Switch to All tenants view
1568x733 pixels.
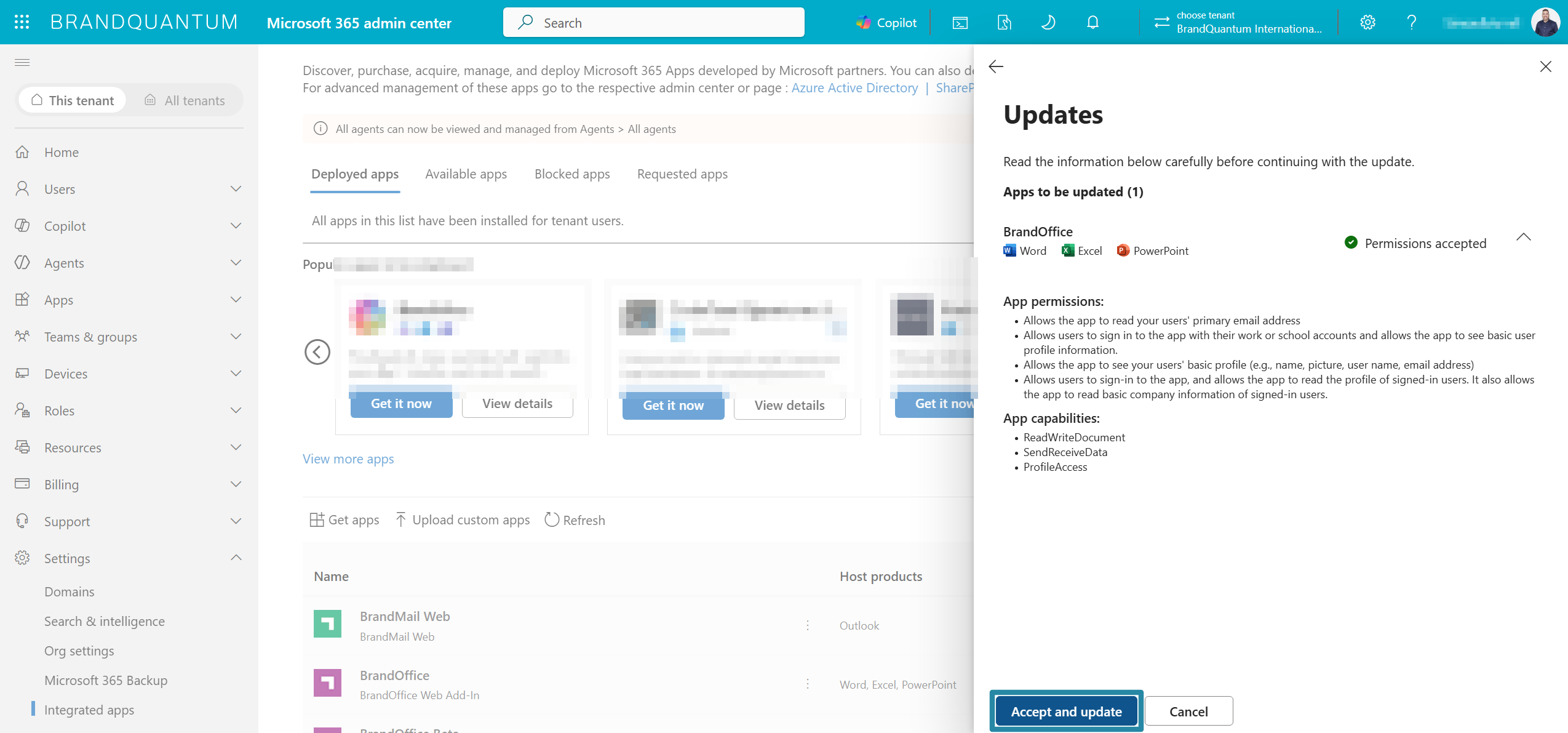185,100
